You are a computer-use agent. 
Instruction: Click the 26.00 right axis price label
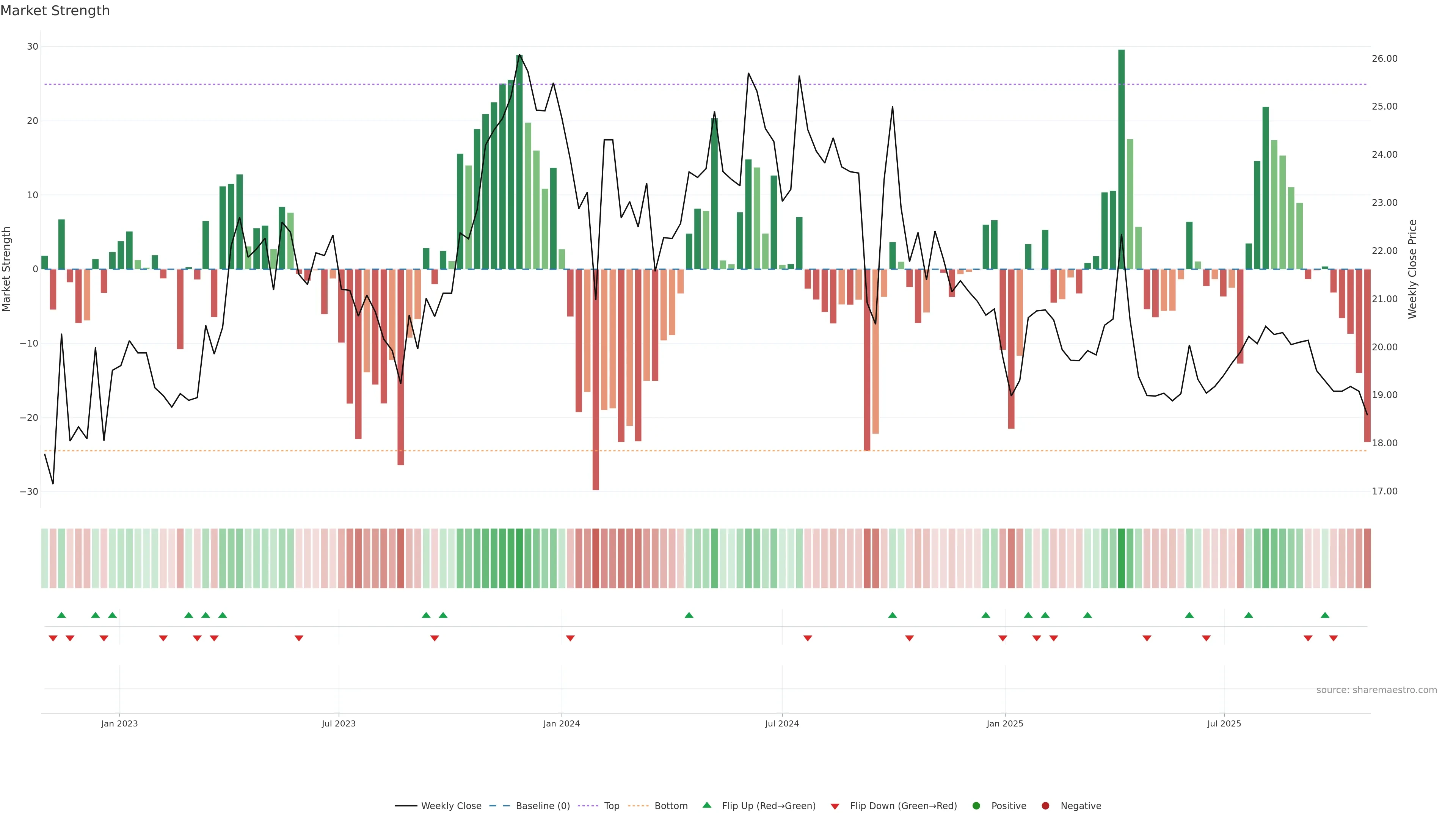(1384, 59)
